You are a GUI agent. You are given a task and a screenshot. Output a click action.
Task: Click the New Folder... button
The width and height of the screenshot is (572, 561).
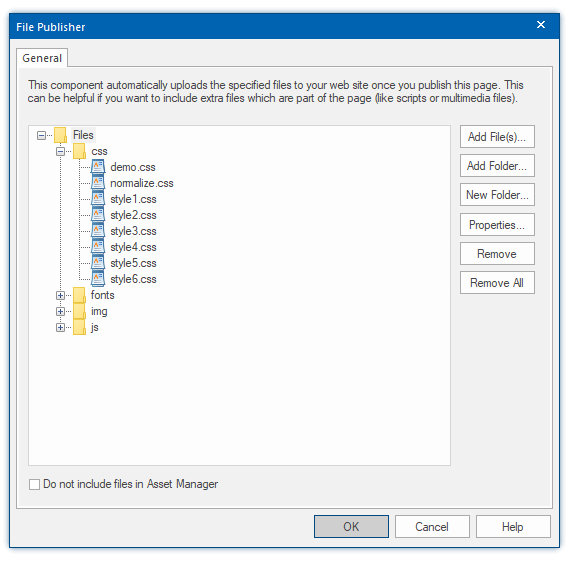coord(497,195)
